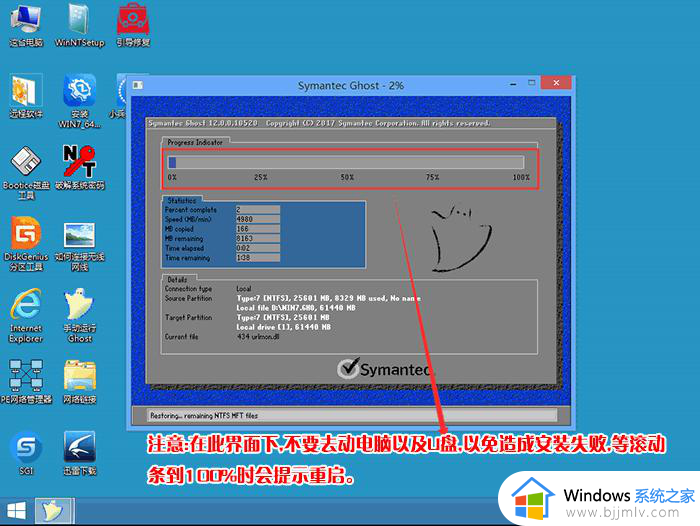Click the Ghost progress indicator bar

pos(346,162)
